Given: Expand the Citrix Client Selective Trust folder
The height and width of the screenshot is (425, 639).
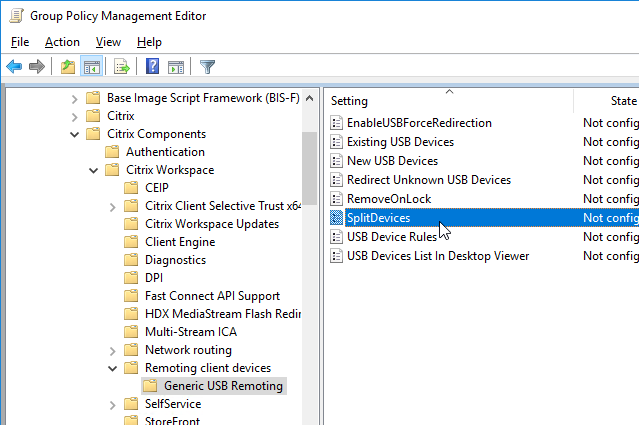Looking at the screenshot, I should (x=113, y=207).
